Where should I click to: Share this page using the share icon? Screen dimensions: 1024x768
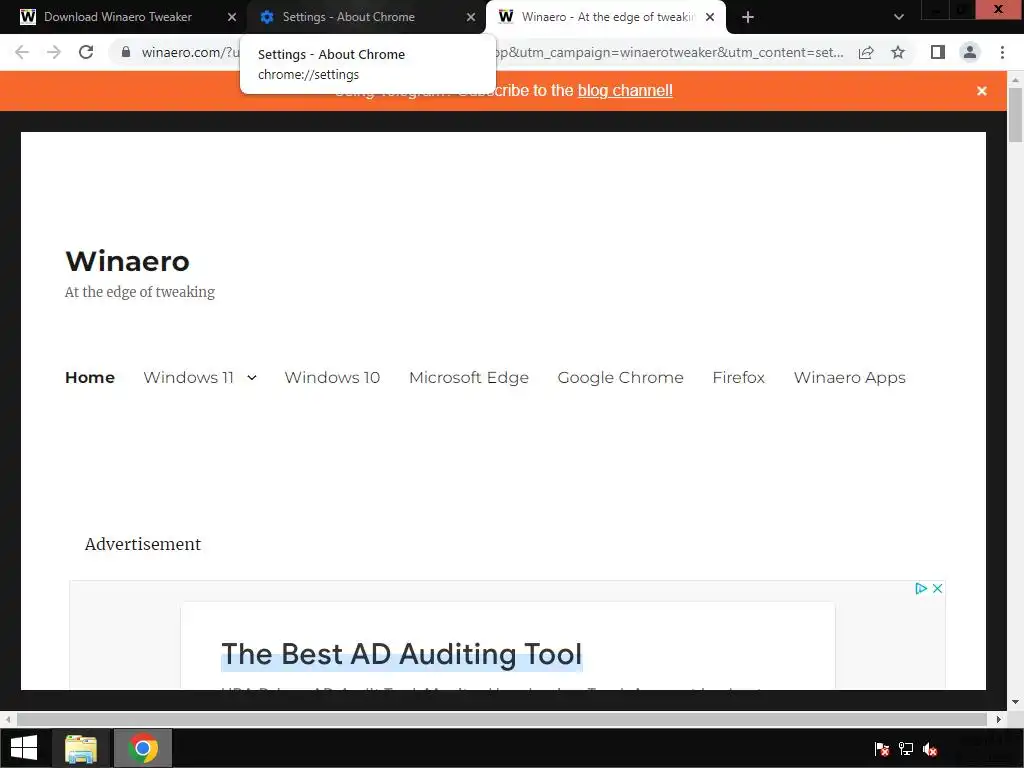(x=866, y=52)
